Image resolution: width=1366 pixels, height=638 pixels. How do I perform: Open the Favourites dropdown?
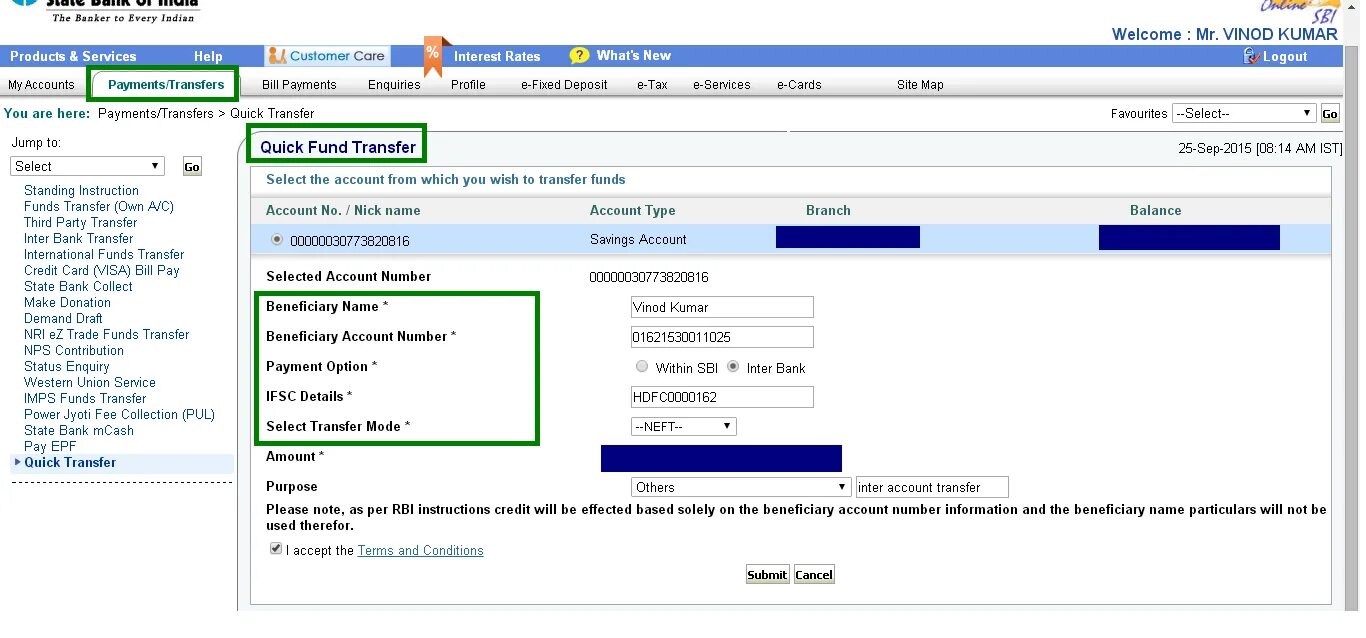click(x=1244, y=113)
